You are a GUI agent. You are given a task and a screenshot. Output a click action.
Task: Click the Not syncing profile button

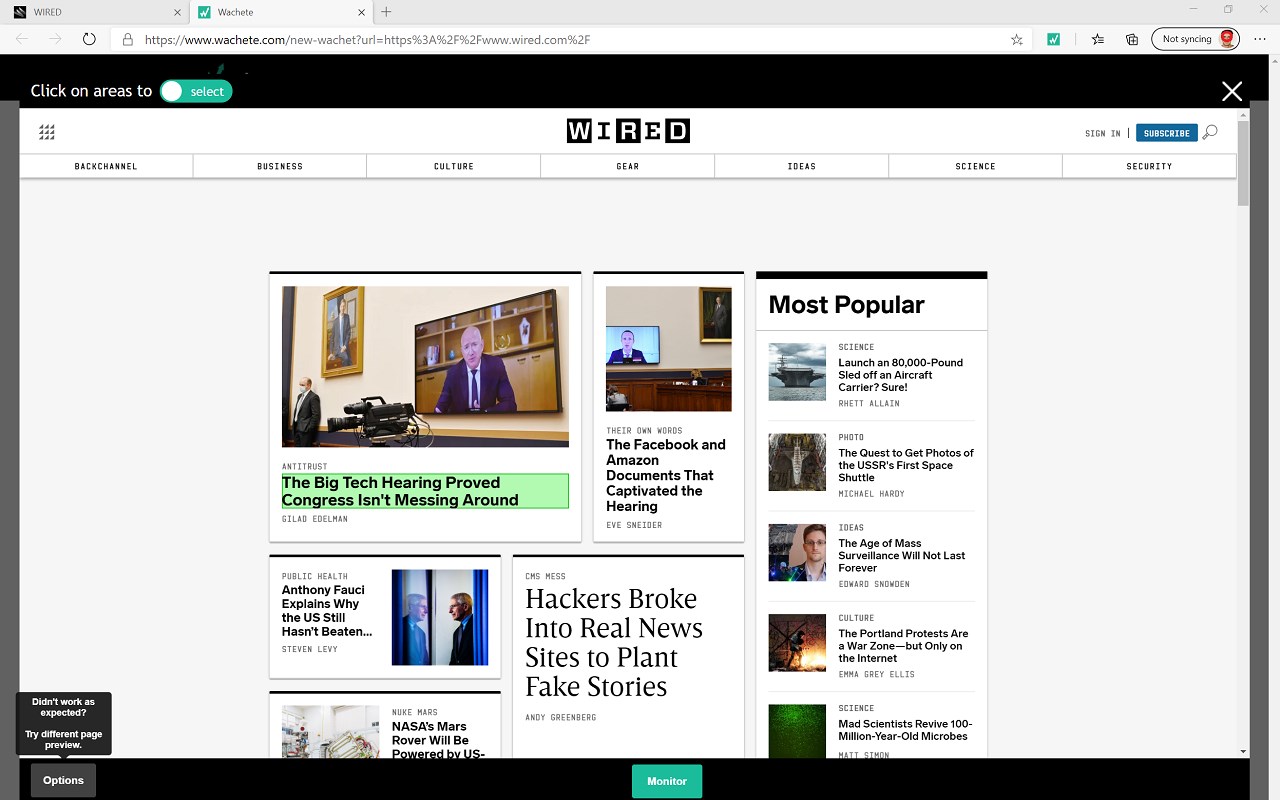[x=1196, y=39]
